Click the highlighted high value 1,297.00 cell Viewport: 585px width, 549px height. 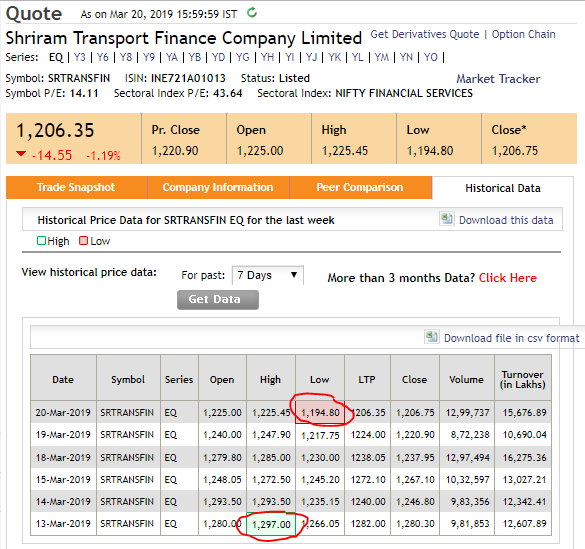pos(271,524)
